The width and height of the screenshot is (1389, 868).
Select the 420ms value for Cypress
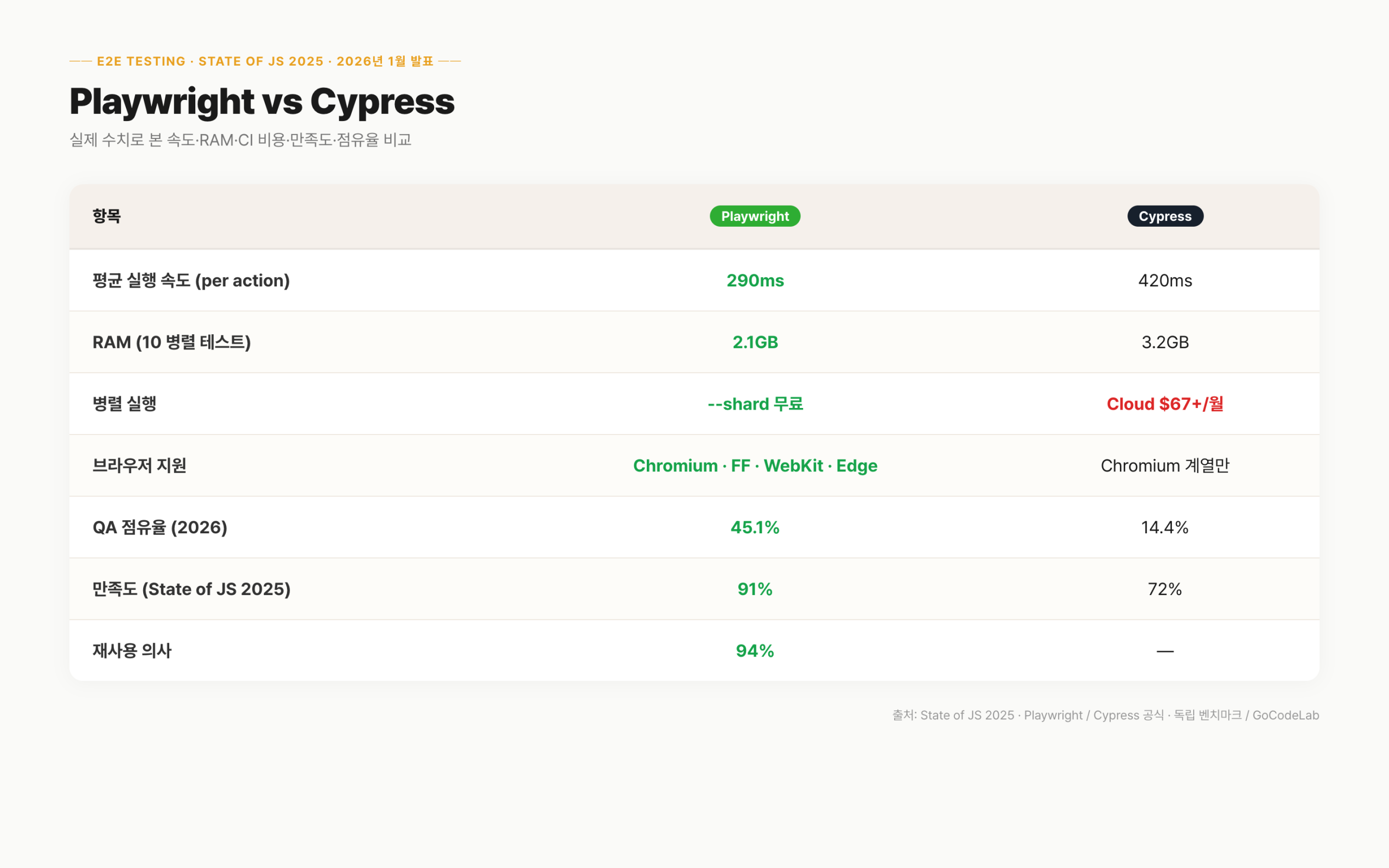coord(1165,280)
